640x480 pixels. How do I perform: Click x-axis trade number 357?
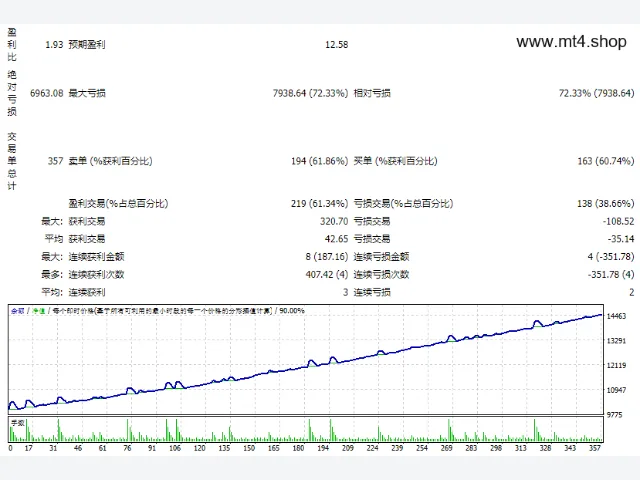(x=595, y=448)
